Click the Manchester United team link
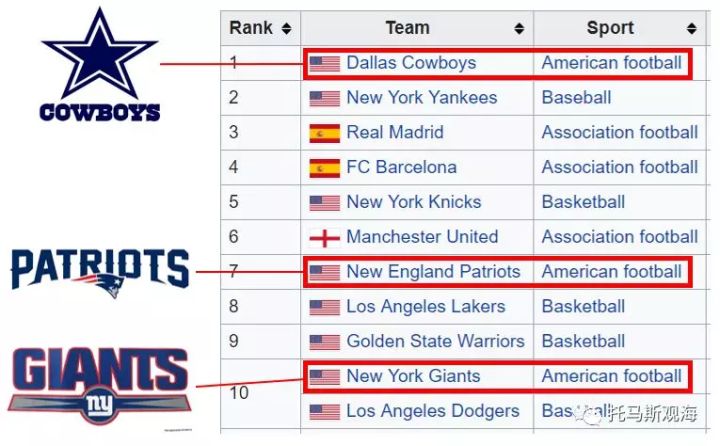 coord(421,237)
